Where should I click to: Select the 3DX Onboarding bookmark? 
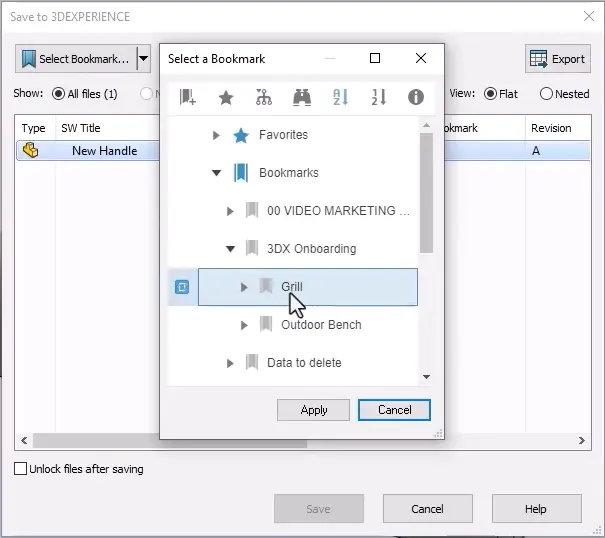point(311,249)
